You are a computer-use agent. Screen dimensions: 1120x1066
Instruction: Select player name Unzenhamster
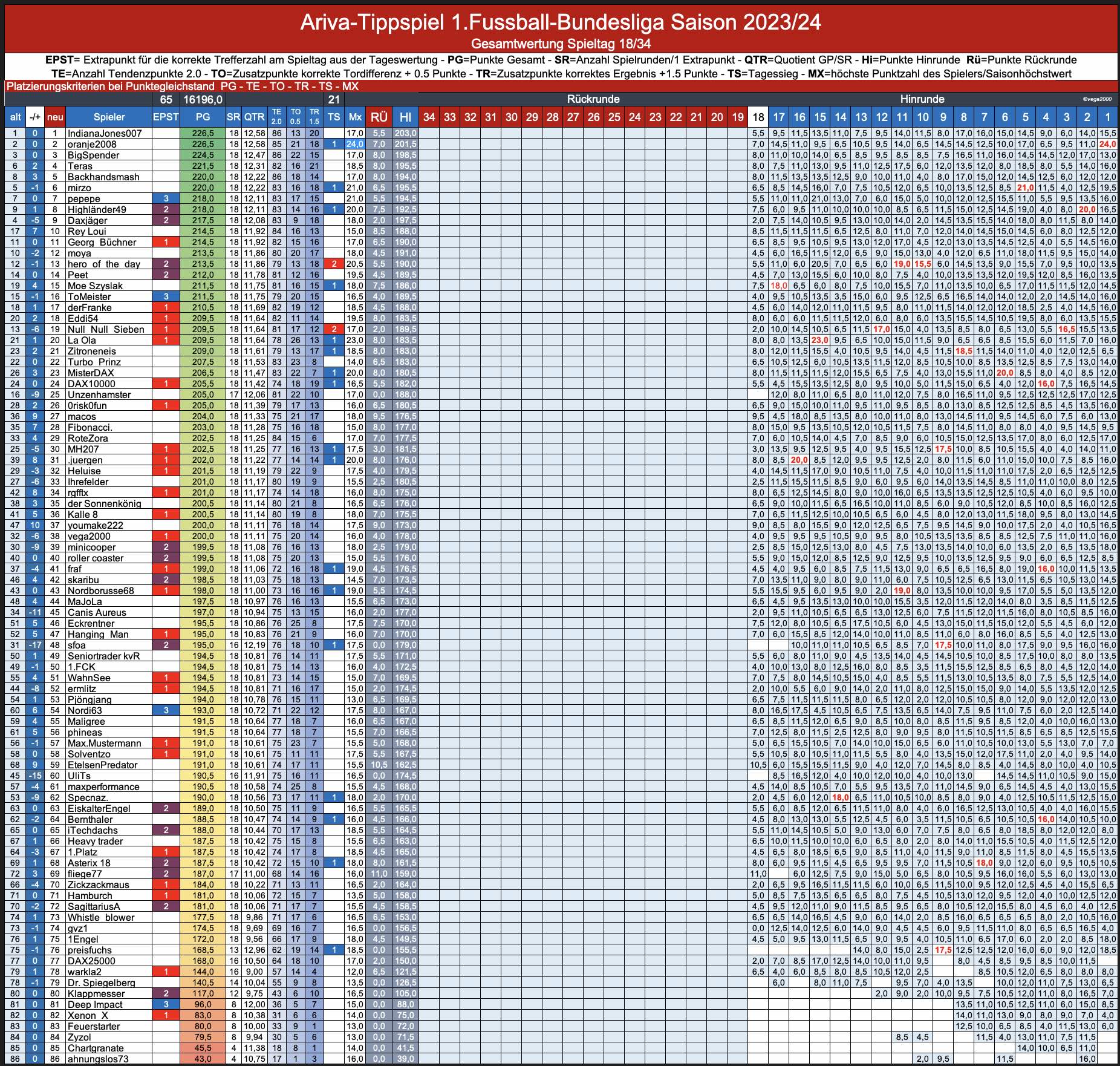point(99,394)
